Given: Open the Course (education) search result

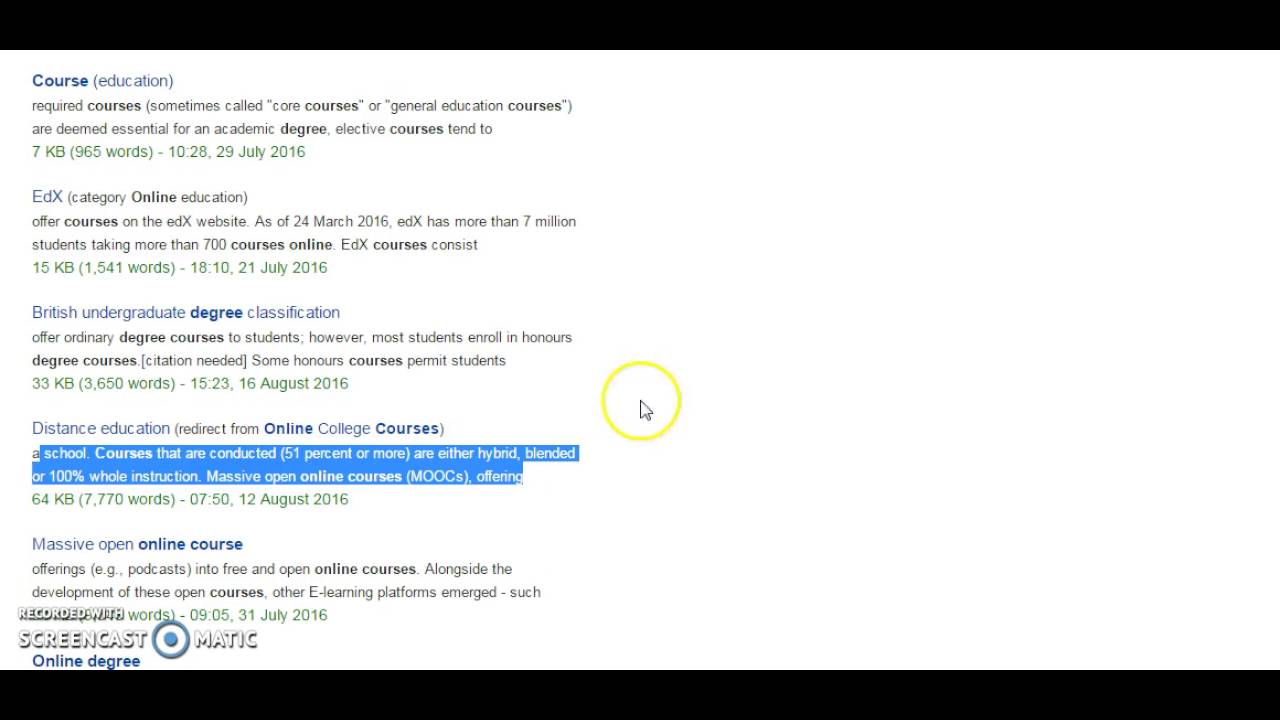Looking at the screenshot, I should coord(102,81).
